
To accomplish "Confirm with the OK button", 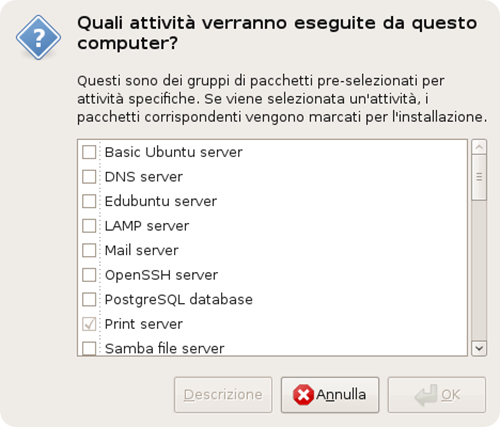I will [x=437, y=395].
